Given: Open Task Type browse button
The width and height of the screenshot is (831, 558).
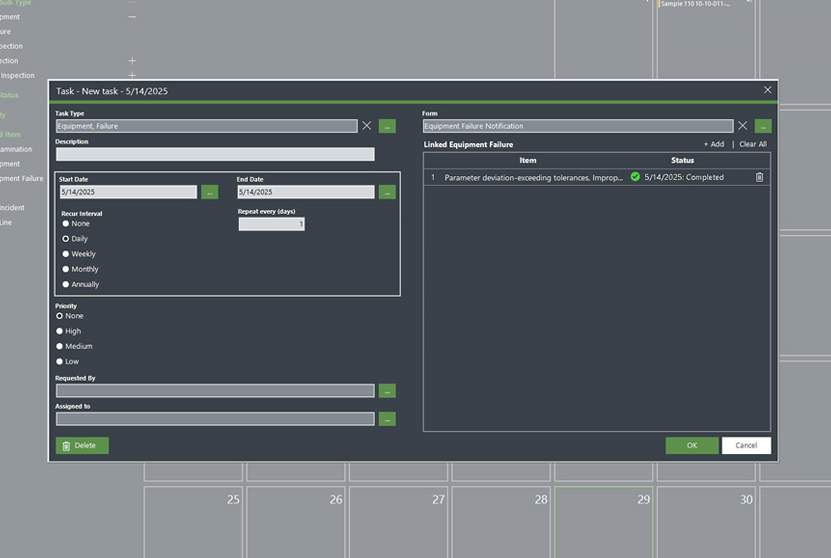Looking at the screenshot, I should tap(387, 126).
